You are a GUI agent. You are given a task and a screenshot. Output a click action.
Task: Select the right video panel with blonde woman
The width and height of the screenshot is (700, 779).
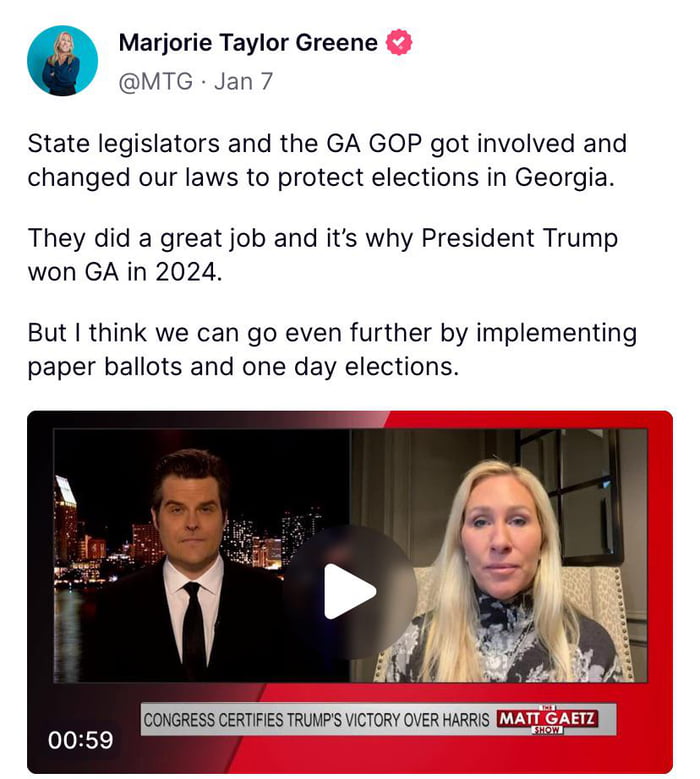coord(499,555)
